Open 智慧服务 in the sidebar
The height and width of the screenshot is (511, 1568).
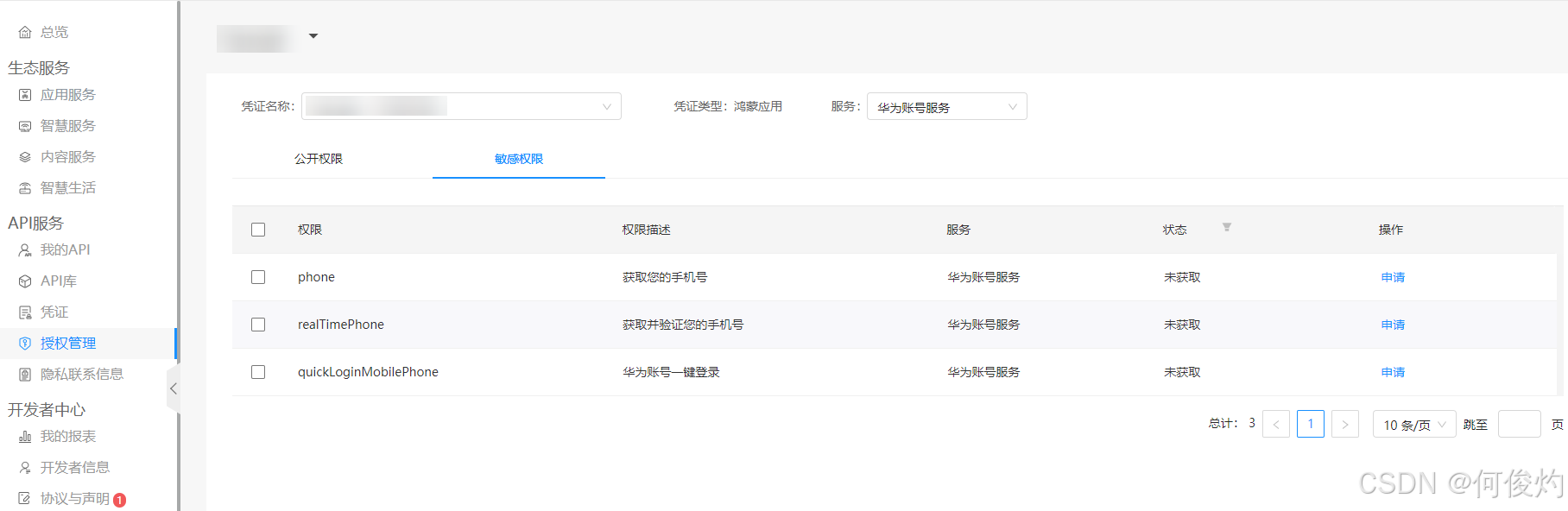[x=68, y=126]
